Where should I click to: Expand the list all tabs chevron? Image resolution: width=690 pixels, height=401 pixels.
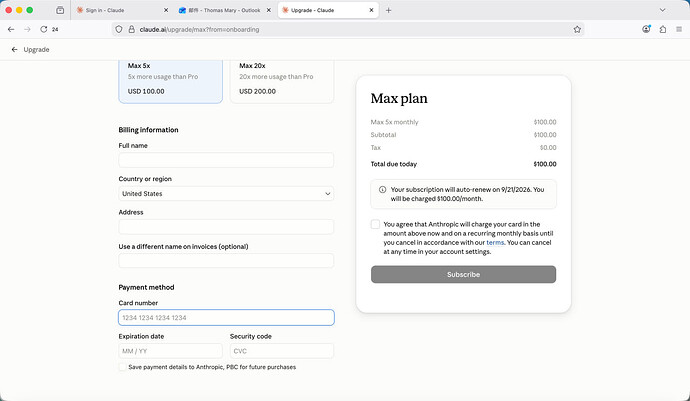tap(662, 10)
